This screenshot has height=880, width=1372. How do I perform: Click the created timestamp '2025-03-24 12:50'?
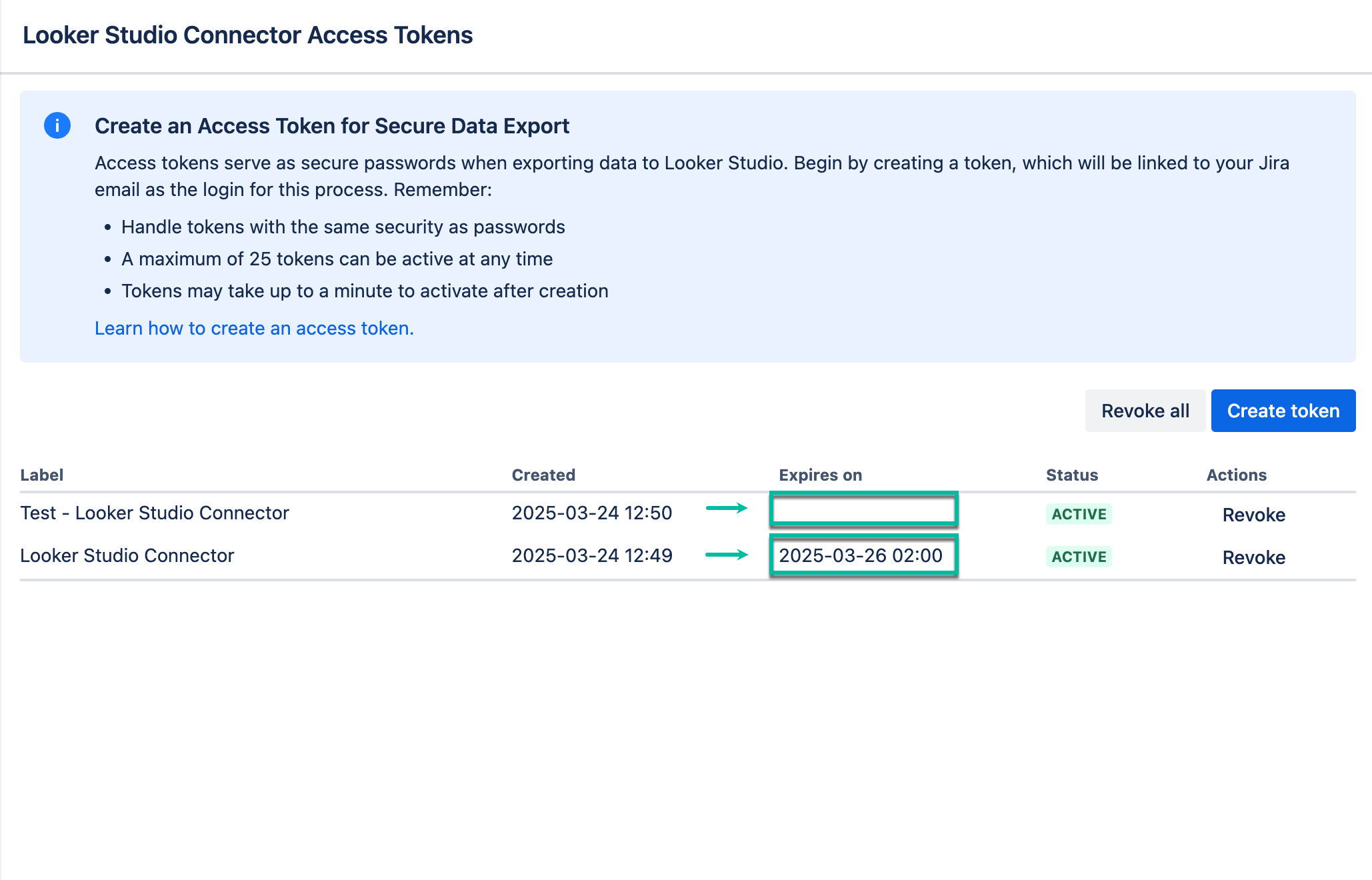coord(592,513)
